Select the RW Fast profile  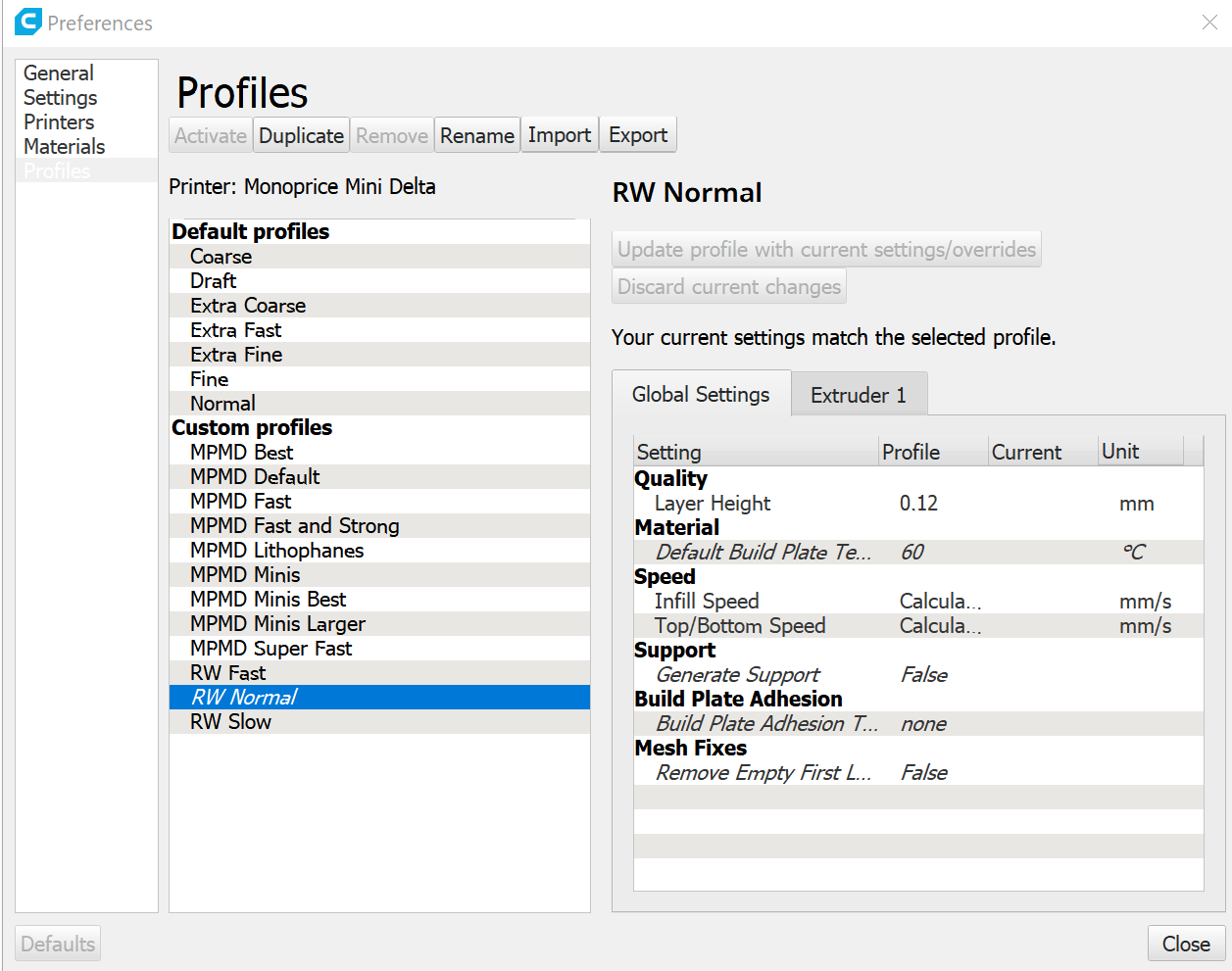coord(379,672)
